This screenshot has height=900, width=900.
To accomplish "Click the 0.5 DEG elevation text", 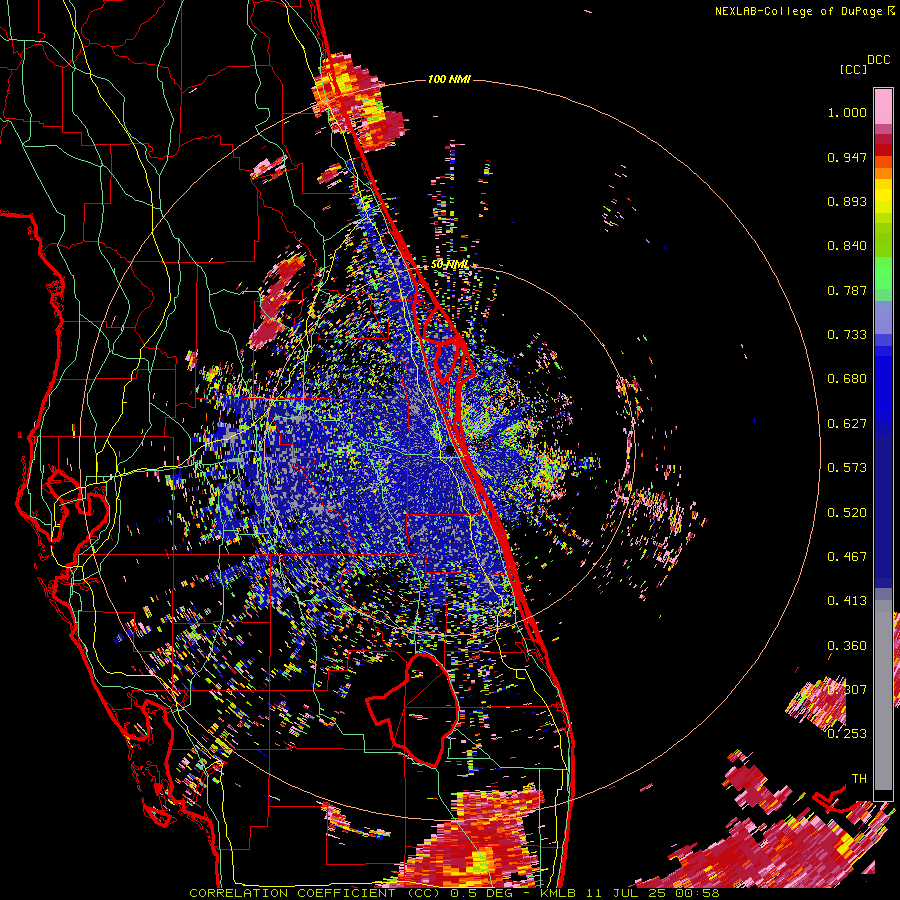I will [482, 893].
